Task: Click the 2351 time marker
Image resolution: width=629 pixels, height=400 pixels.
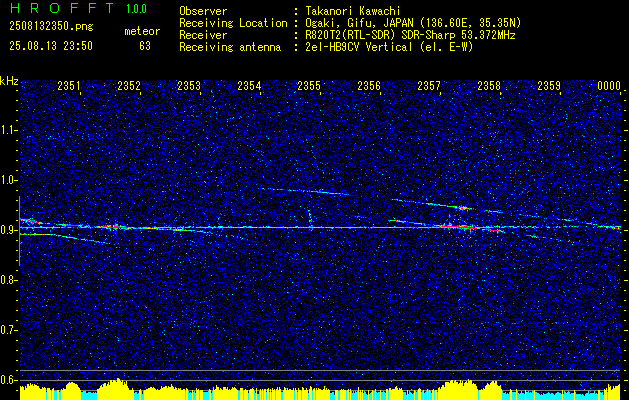Action: click(x=69, y=85)
